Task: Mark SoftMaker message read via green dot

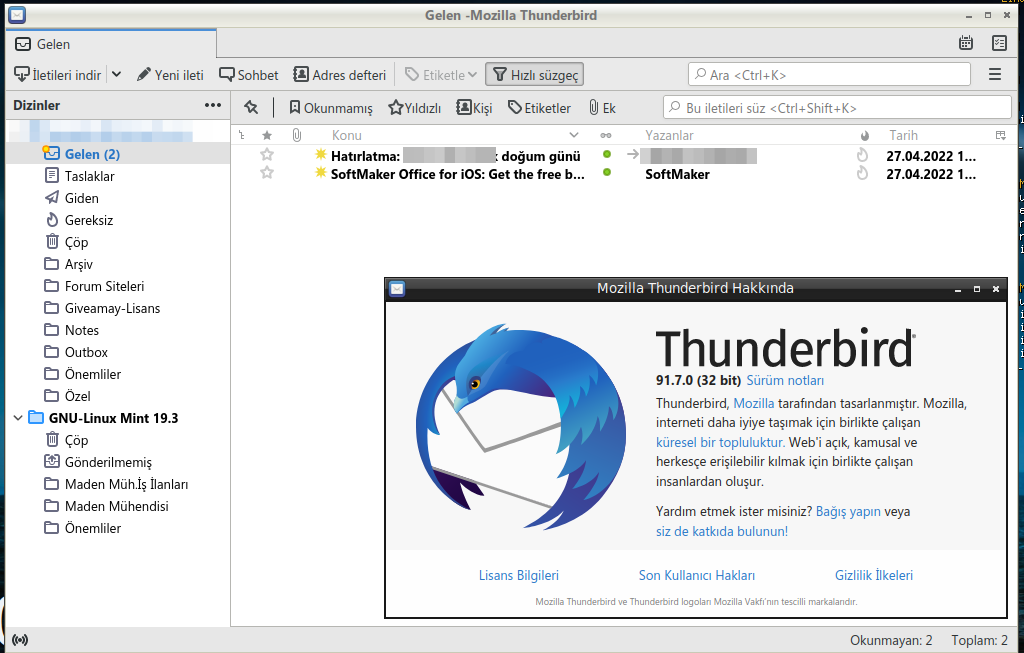Action: [607, 172]
